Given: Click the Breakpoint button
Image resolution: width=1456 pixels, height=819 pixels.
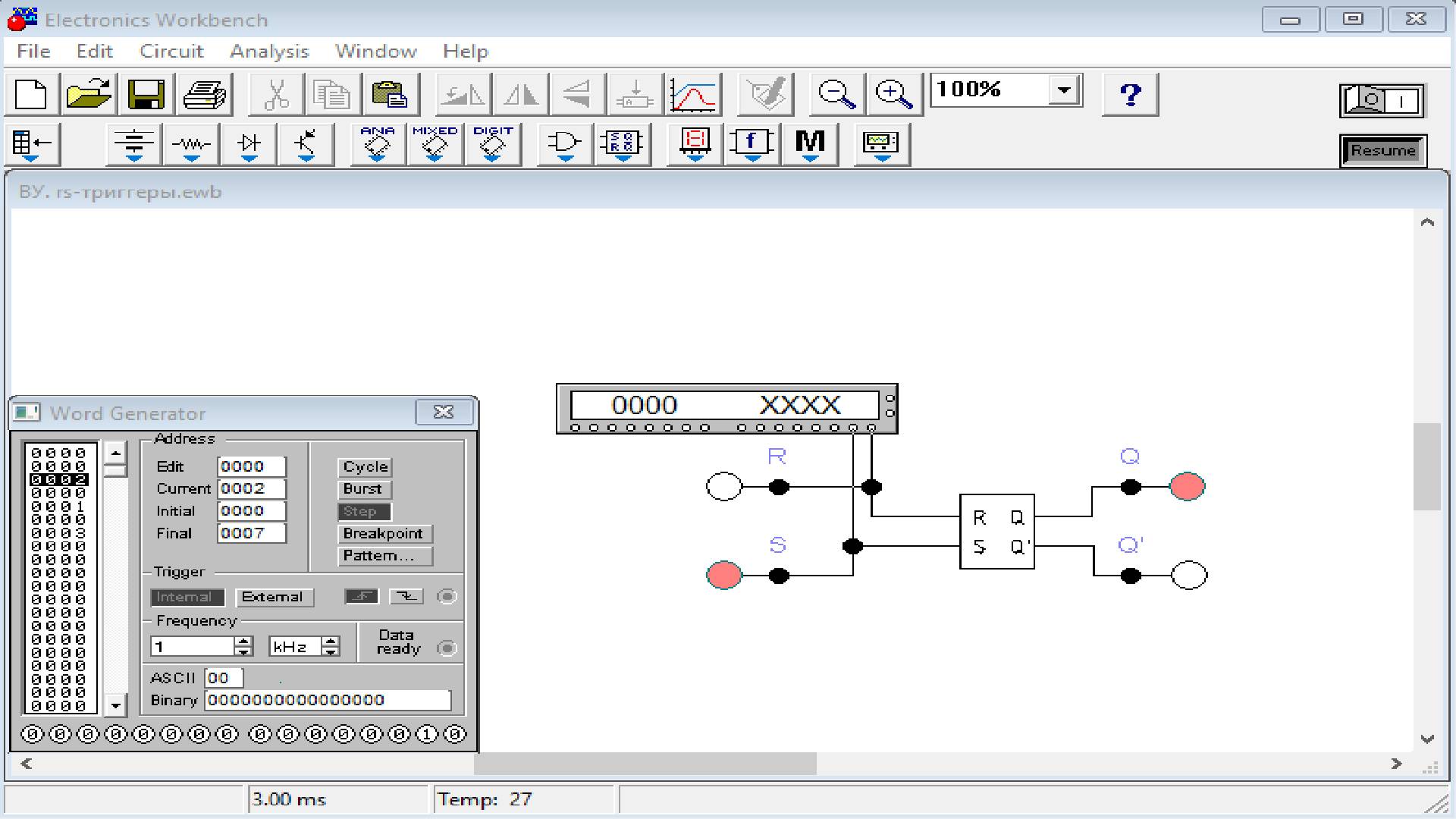Looking at the screenshot, I should click(384, 534).
